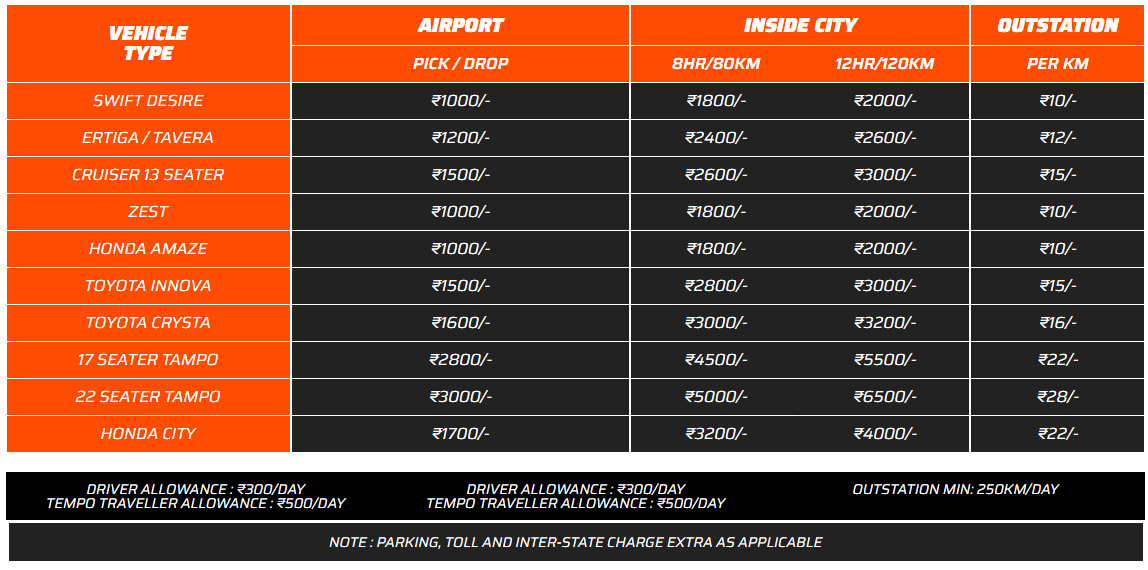This screenshot has width=1148, height=570.
Task: Select the INSIDE CITY header cell
Action: 800,25
